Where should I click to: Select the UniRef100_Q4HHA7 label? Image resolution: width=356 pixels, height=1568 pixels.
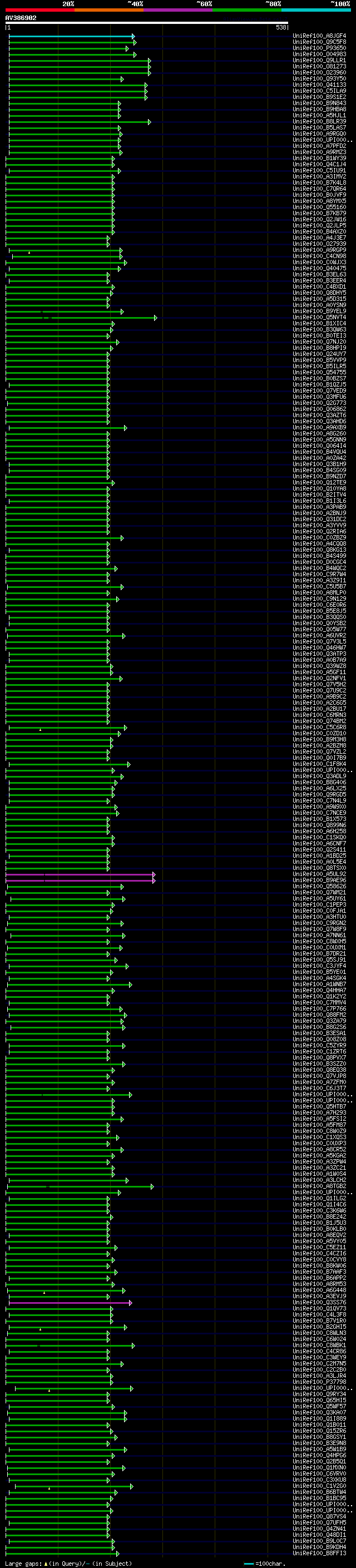click(x=319, y=990)
